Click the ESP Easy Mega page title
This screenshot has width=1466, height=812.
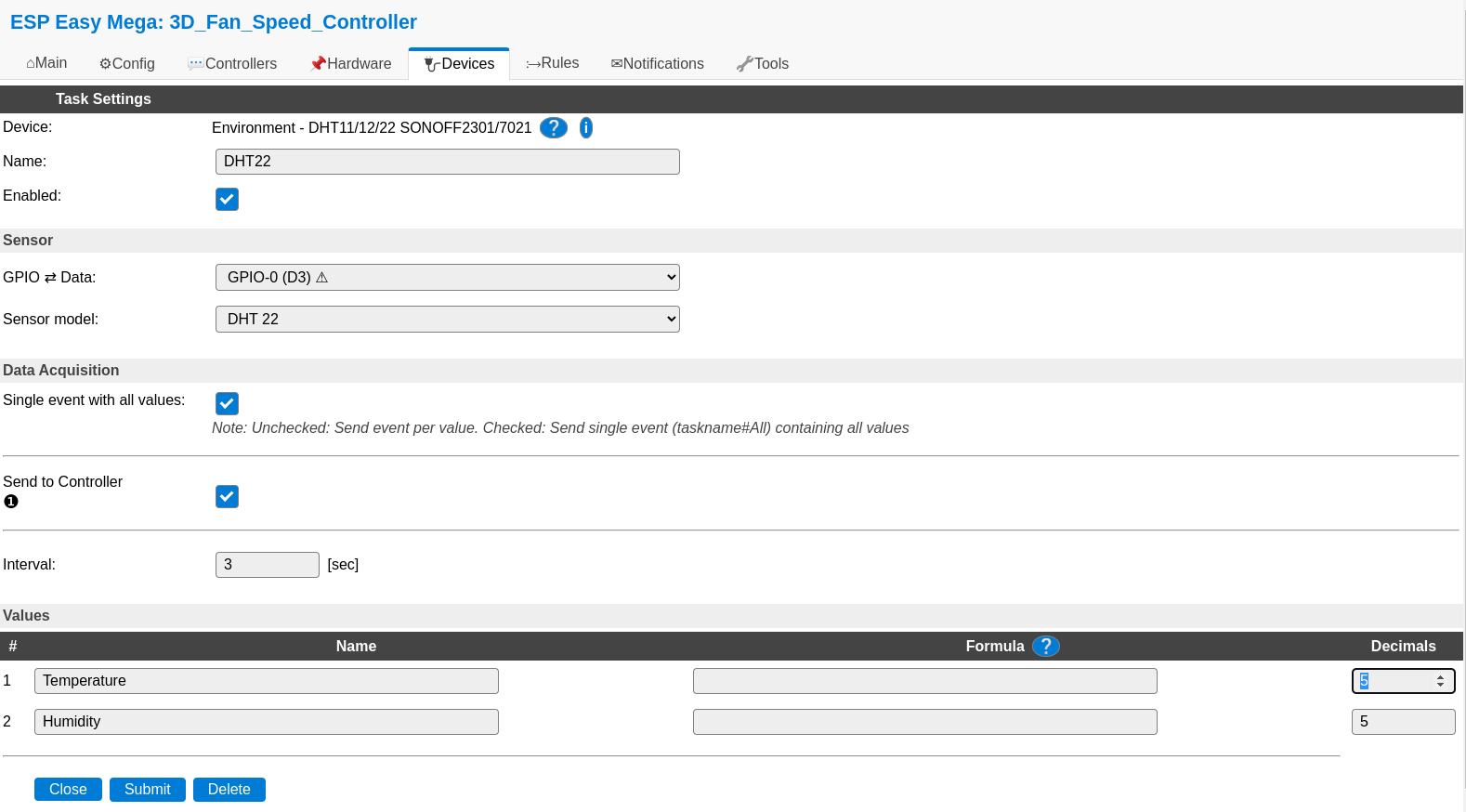tap(214, 22)
